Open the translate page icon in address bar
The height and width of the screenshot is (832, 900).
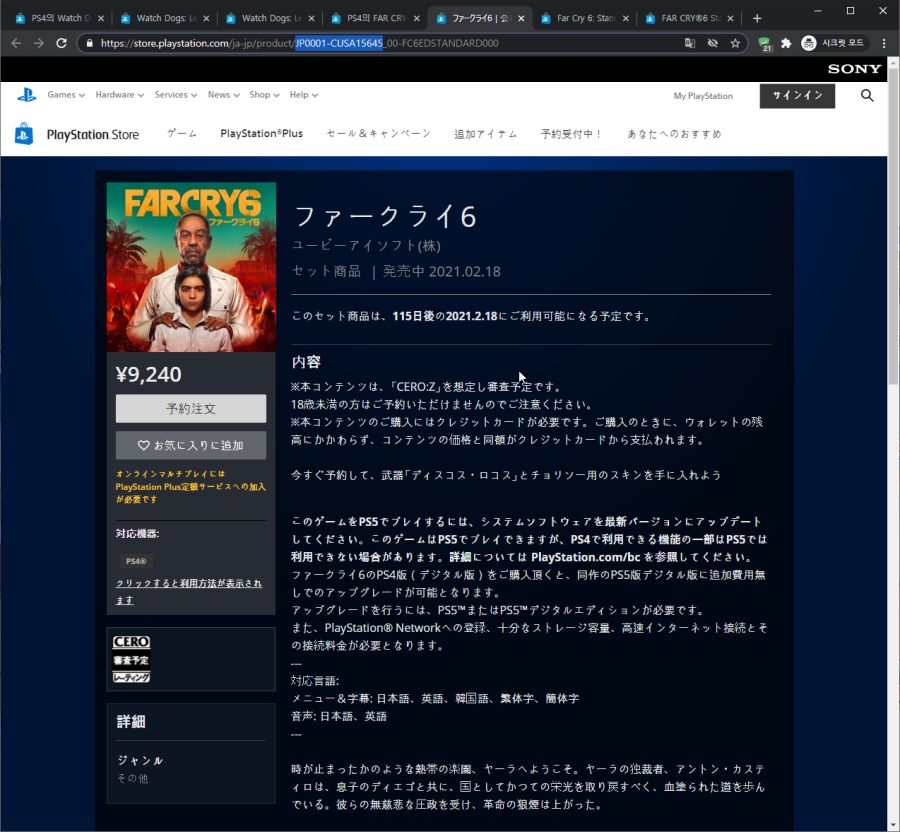coord(690,43)
